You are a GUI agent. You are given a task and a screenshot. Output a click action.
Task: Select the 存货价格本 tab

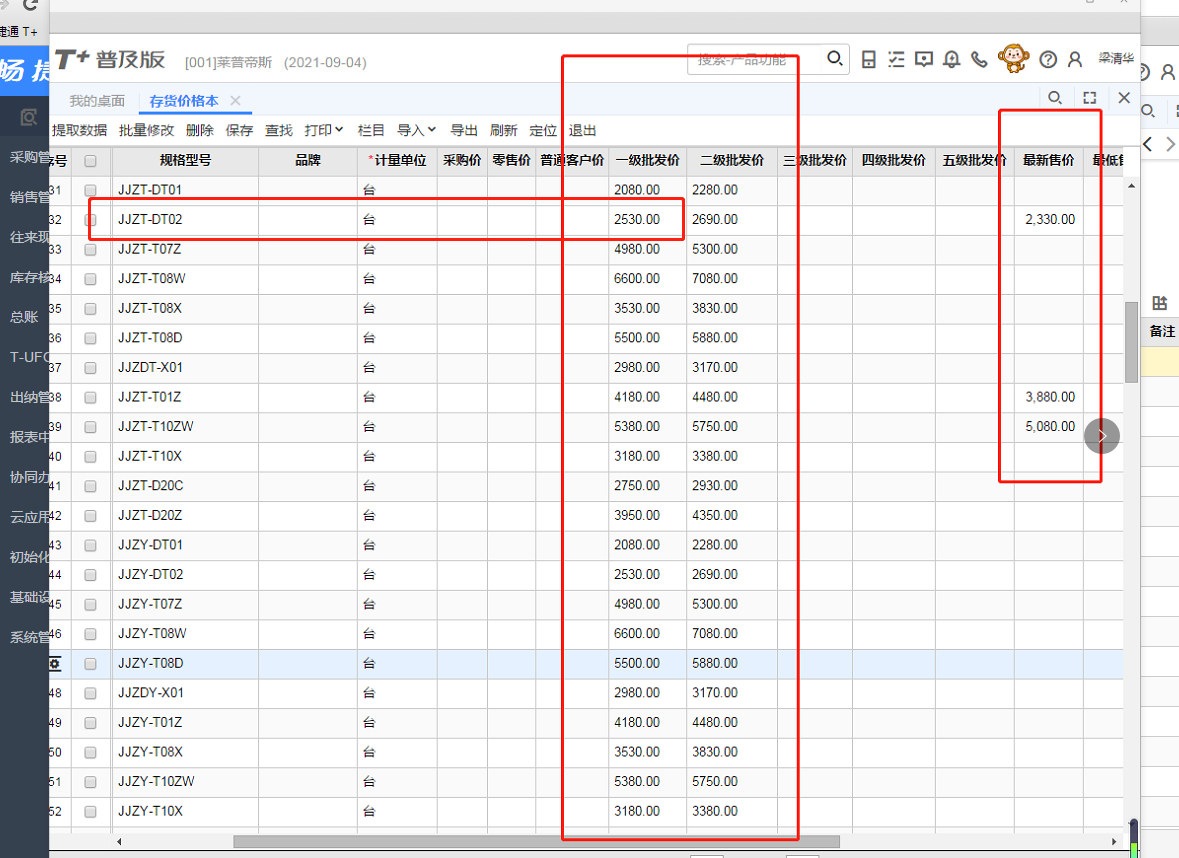pos(183,101)
